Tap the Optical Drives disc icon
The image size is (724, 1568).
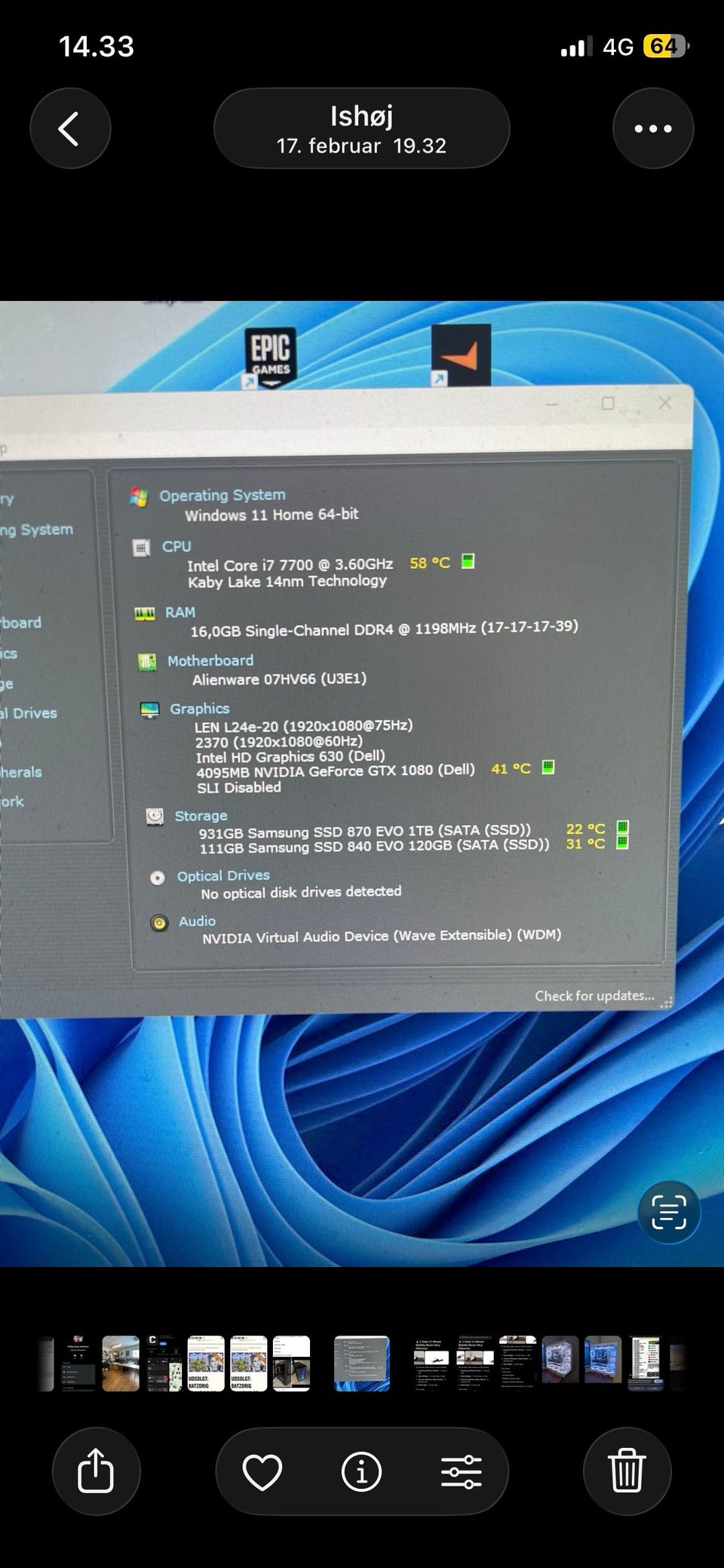click(158, 878)
